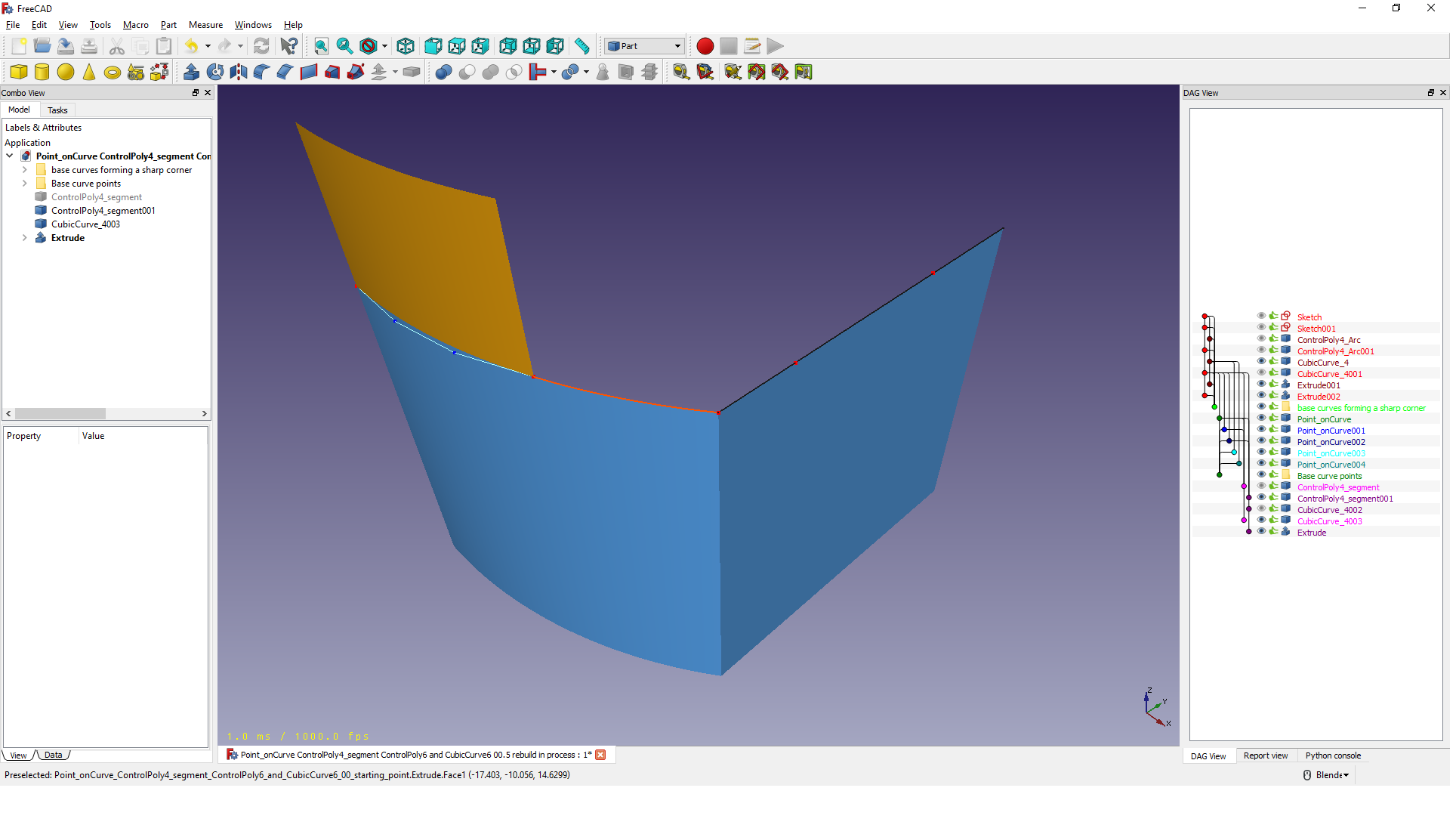Expand the Extrude tree item
Screen dimensions: 1456x825
25,238
